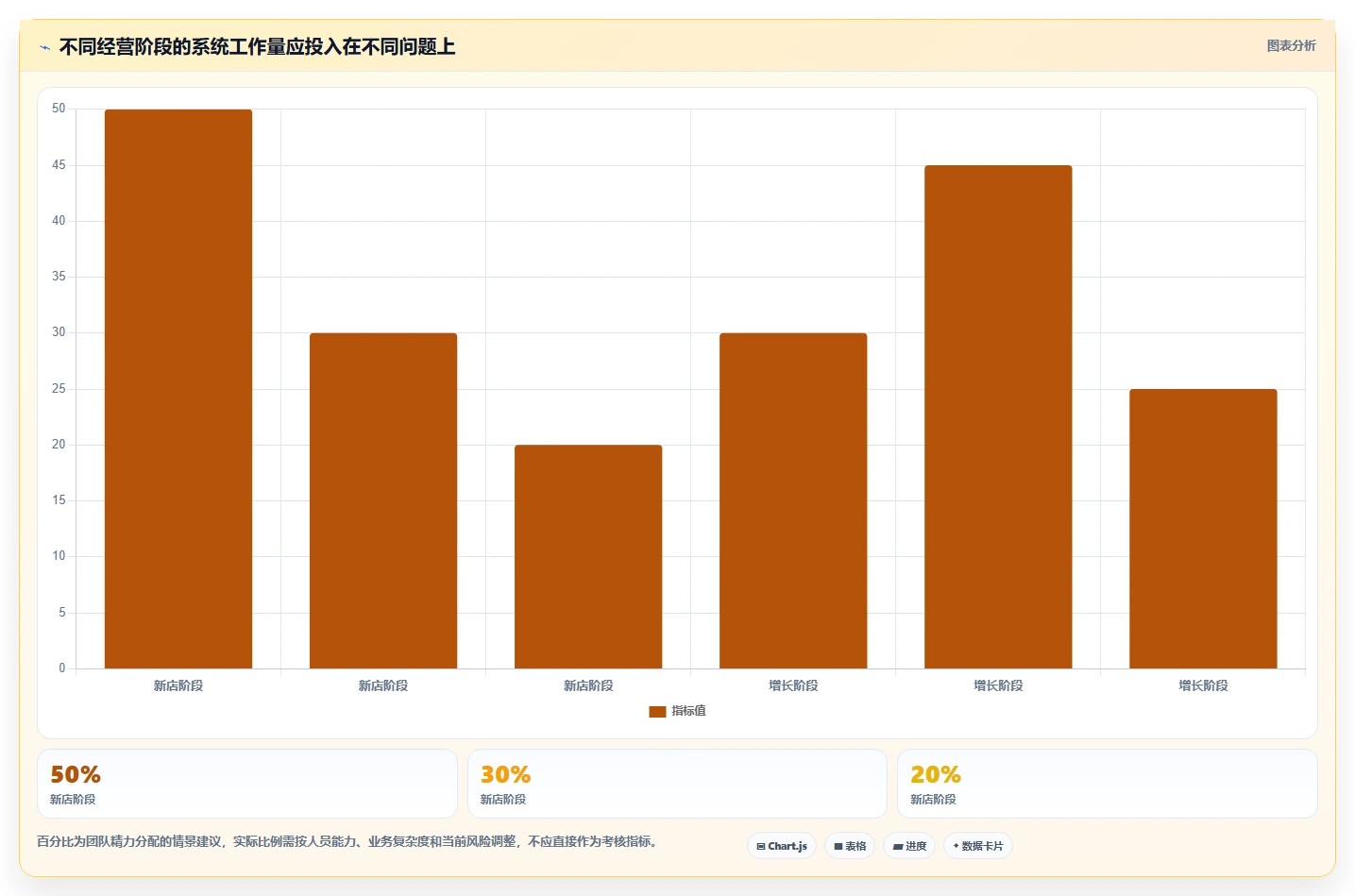Open the 30% 新店阶段 data card
1355x896 pixels.
pyautogui.click(x=677, y=784)
